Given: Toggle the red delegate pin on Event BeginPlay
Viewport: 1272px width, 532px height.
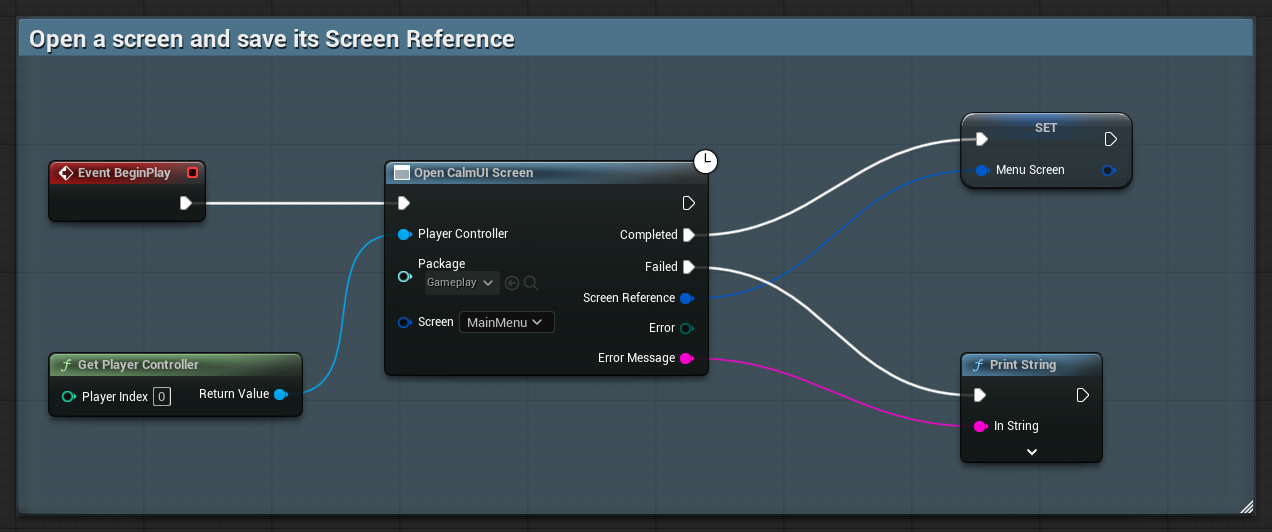Looking at the screenshot, I should tap(193, 173).
